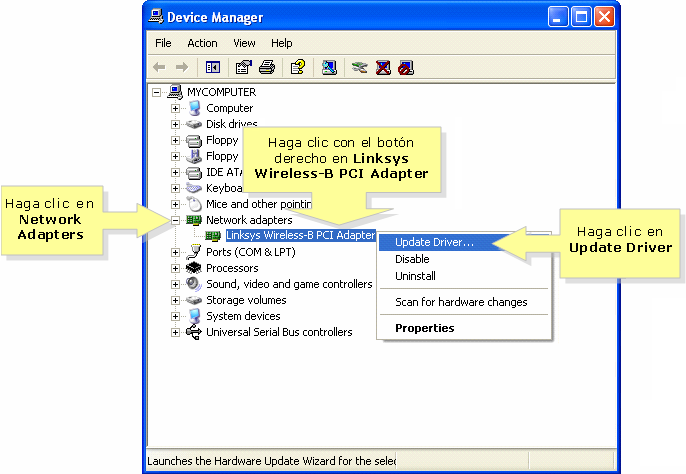Select Ports (COM & LPT) label
Viewport: 686px width, 474px height.
point(251,252)
